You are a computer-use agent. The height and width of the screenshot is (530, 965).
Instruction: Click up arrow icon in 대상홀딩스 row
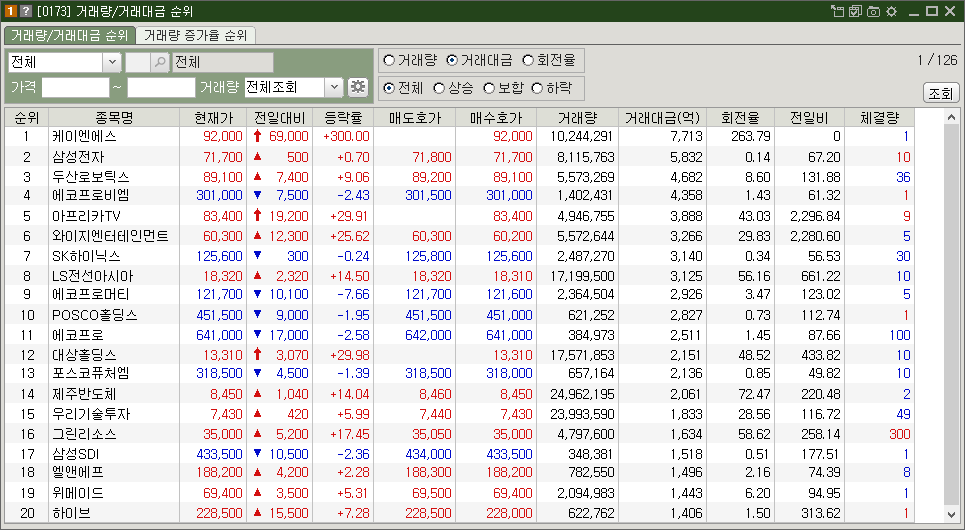click(x=257, y=354)
